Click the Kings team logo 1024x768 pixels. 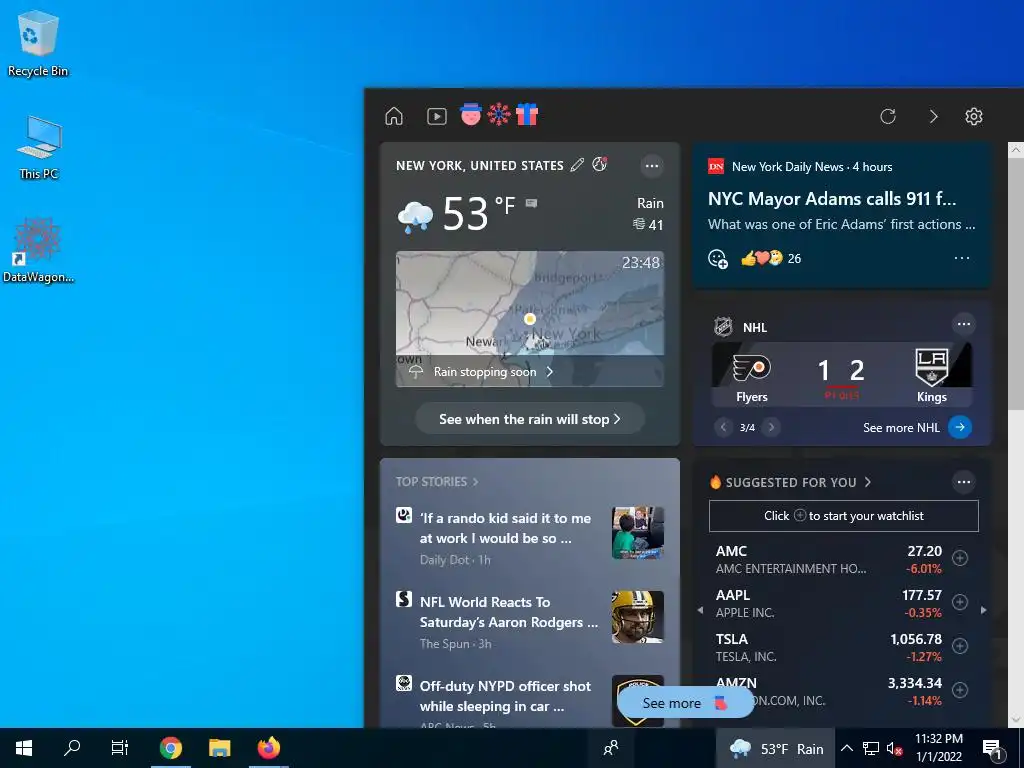point(931,368)
